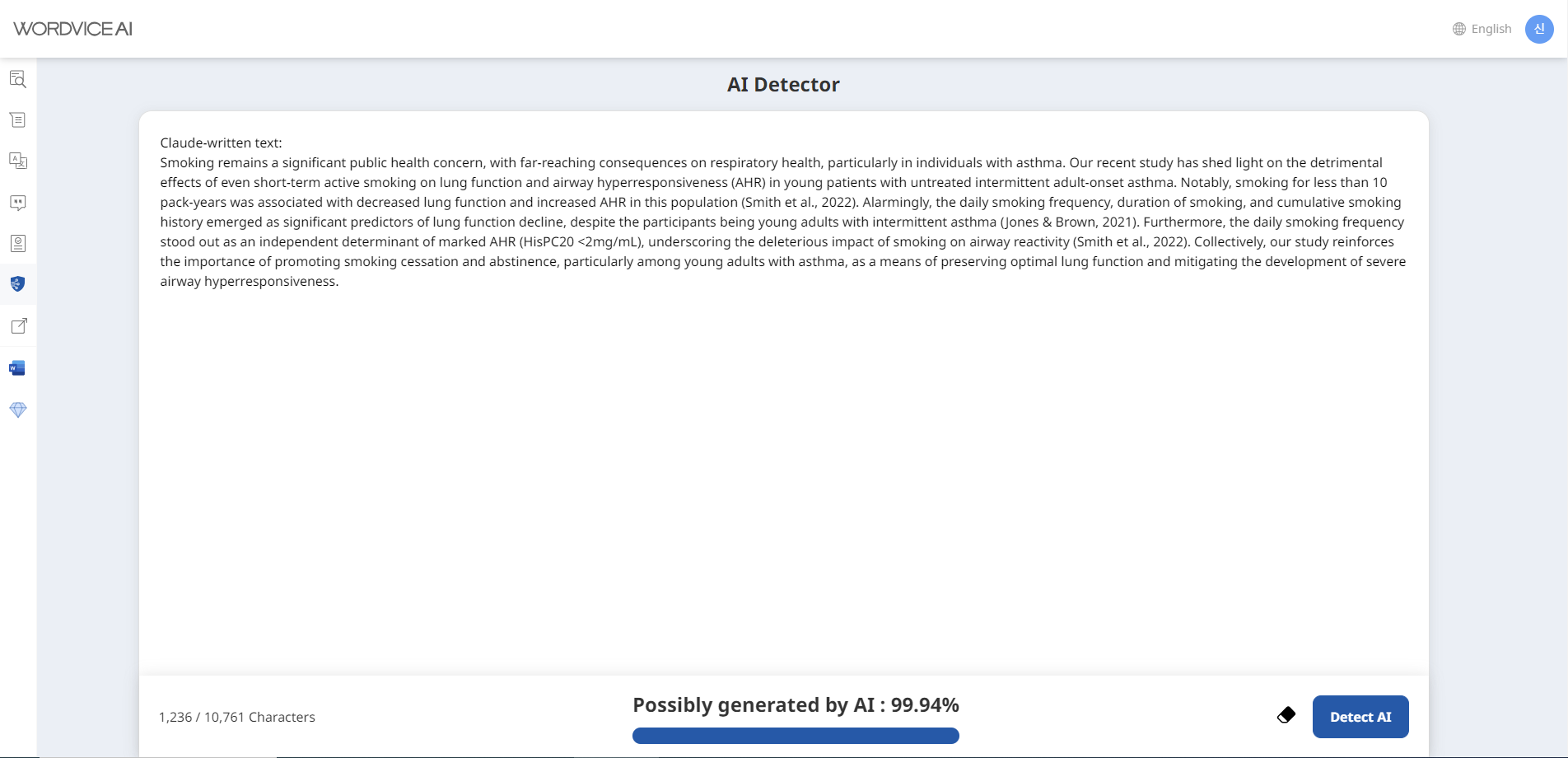Click the external link arrow icon
This screenshot has height=758, width=1568.
point(17,326)
